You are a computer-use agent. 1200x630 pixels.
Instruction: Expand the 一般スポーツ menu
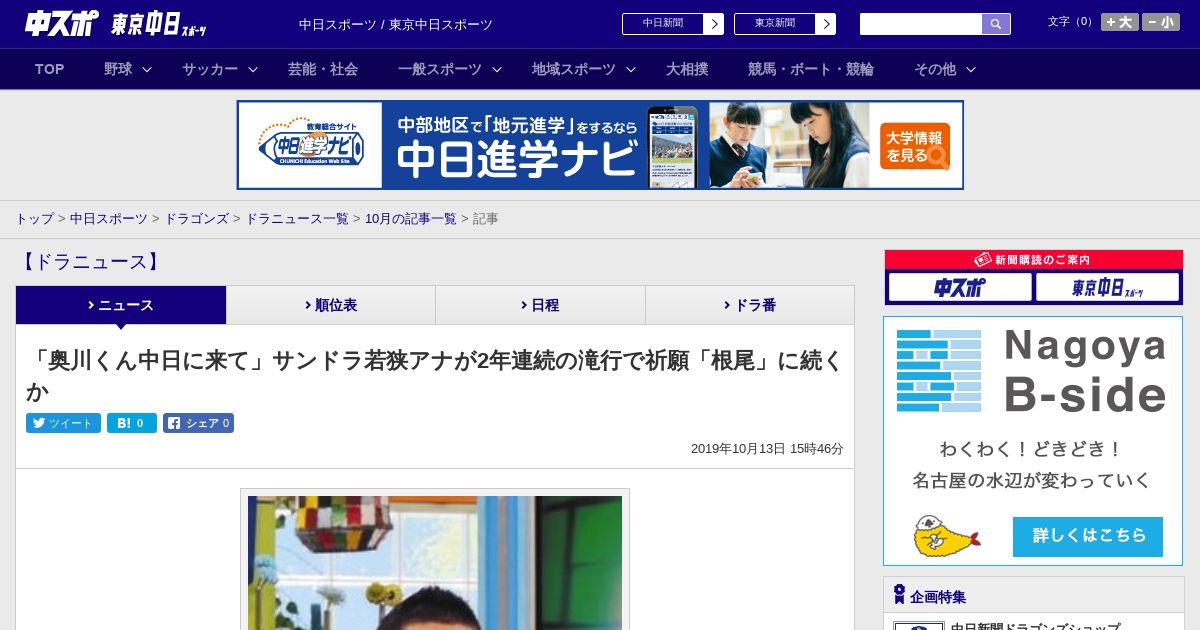450,69
